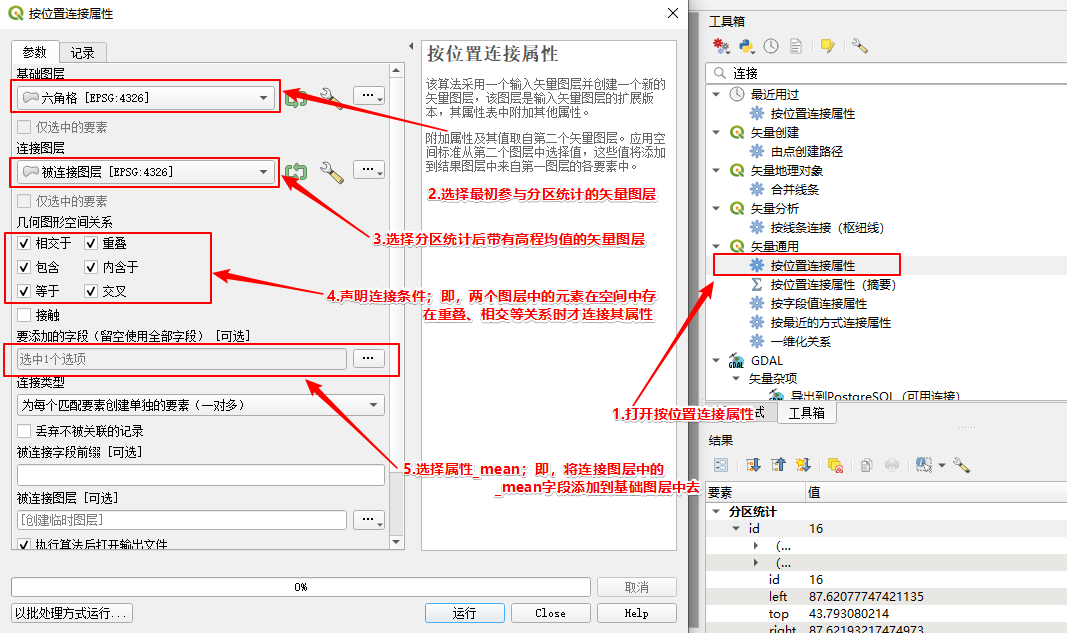This screenshot has height=633, width=1067.
Task: Click wrench icon next to 六角格 layer
Action: [331, 97]
